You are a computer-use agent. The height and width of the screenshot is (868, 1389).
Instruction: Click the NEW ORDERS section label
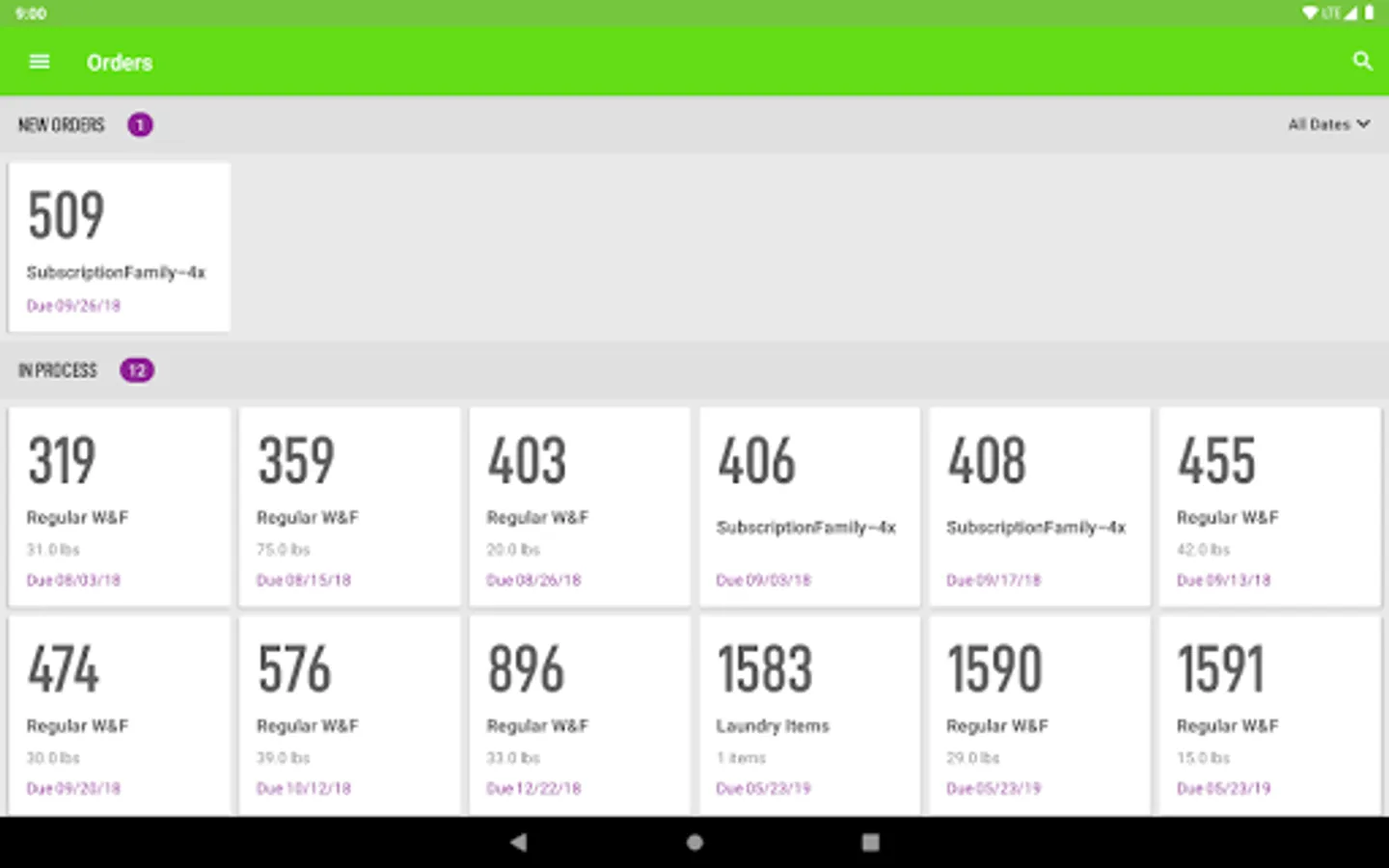[61, 125]
